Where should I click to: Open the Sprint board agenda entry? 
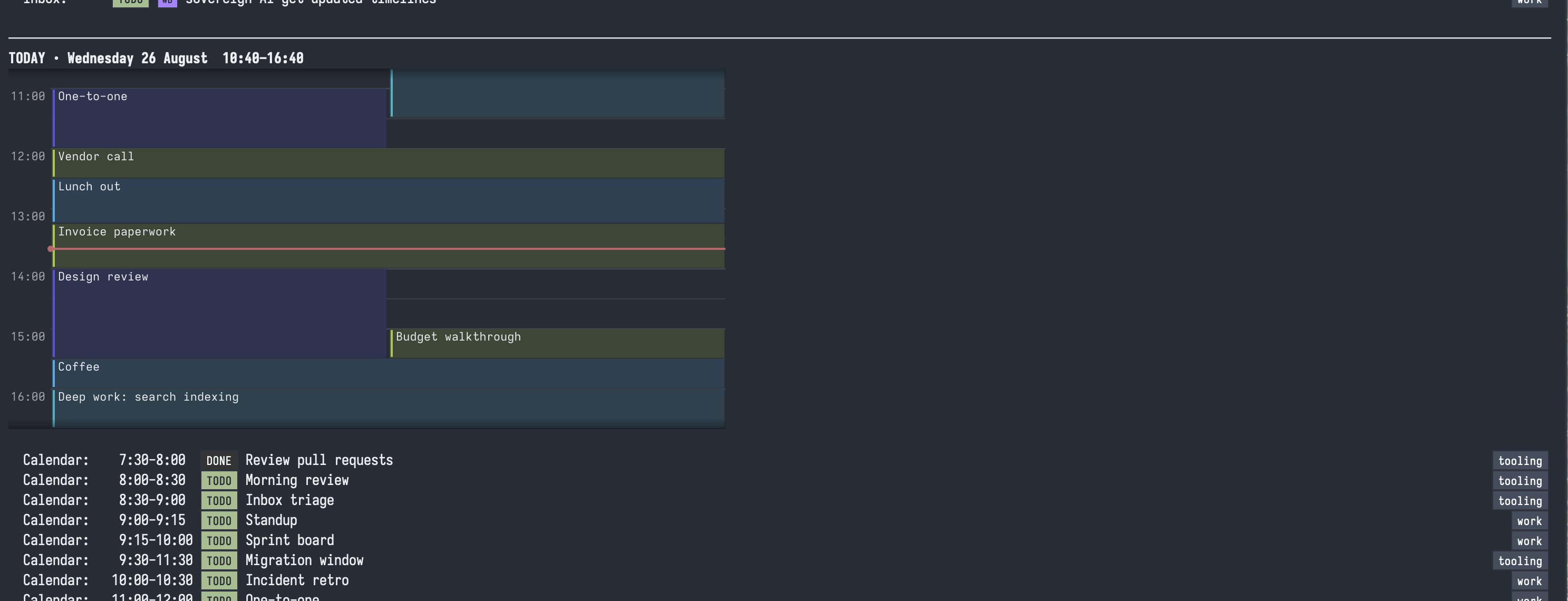coord(290,540)
